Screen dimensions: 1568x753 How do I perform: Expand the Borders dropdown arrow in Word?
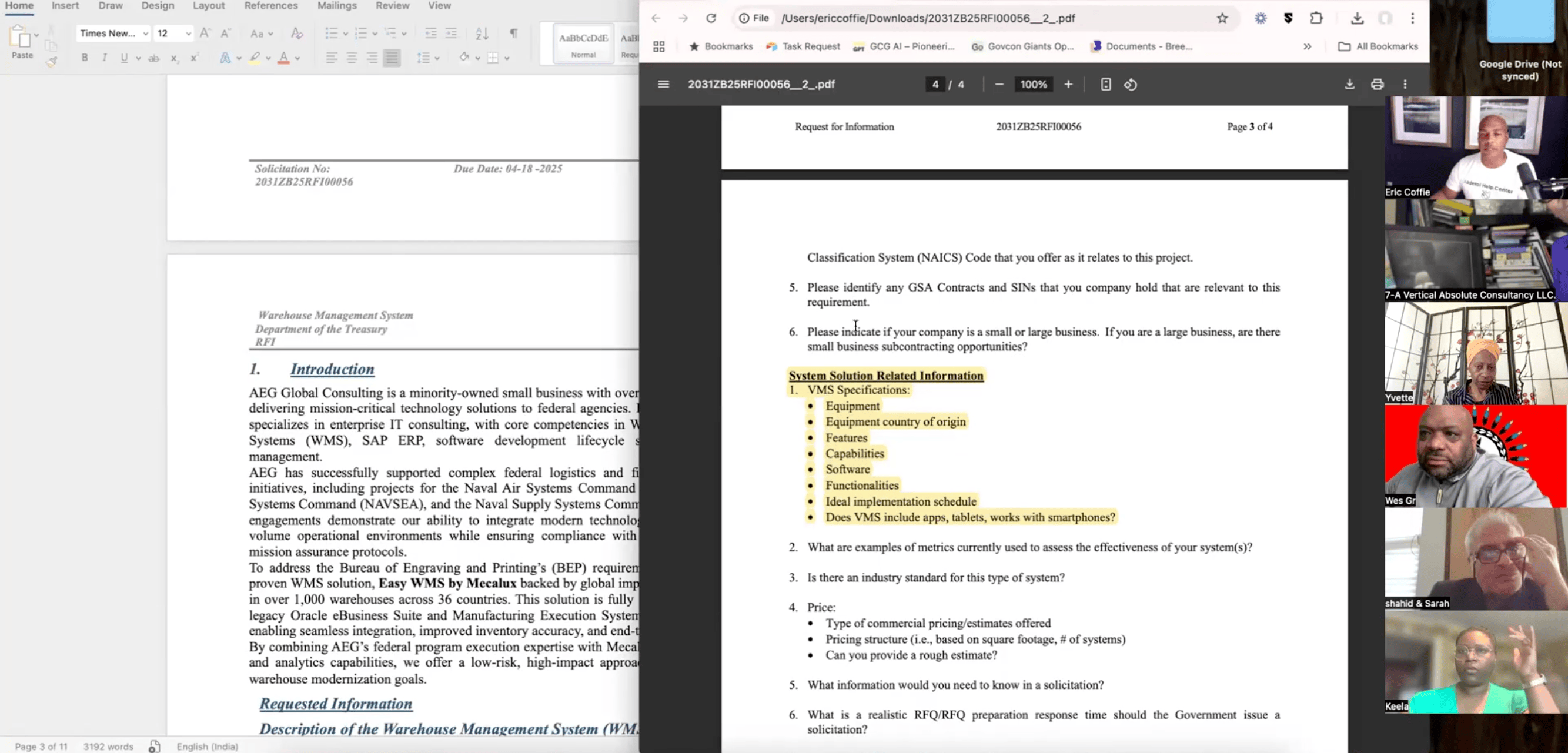coord(506,58)
